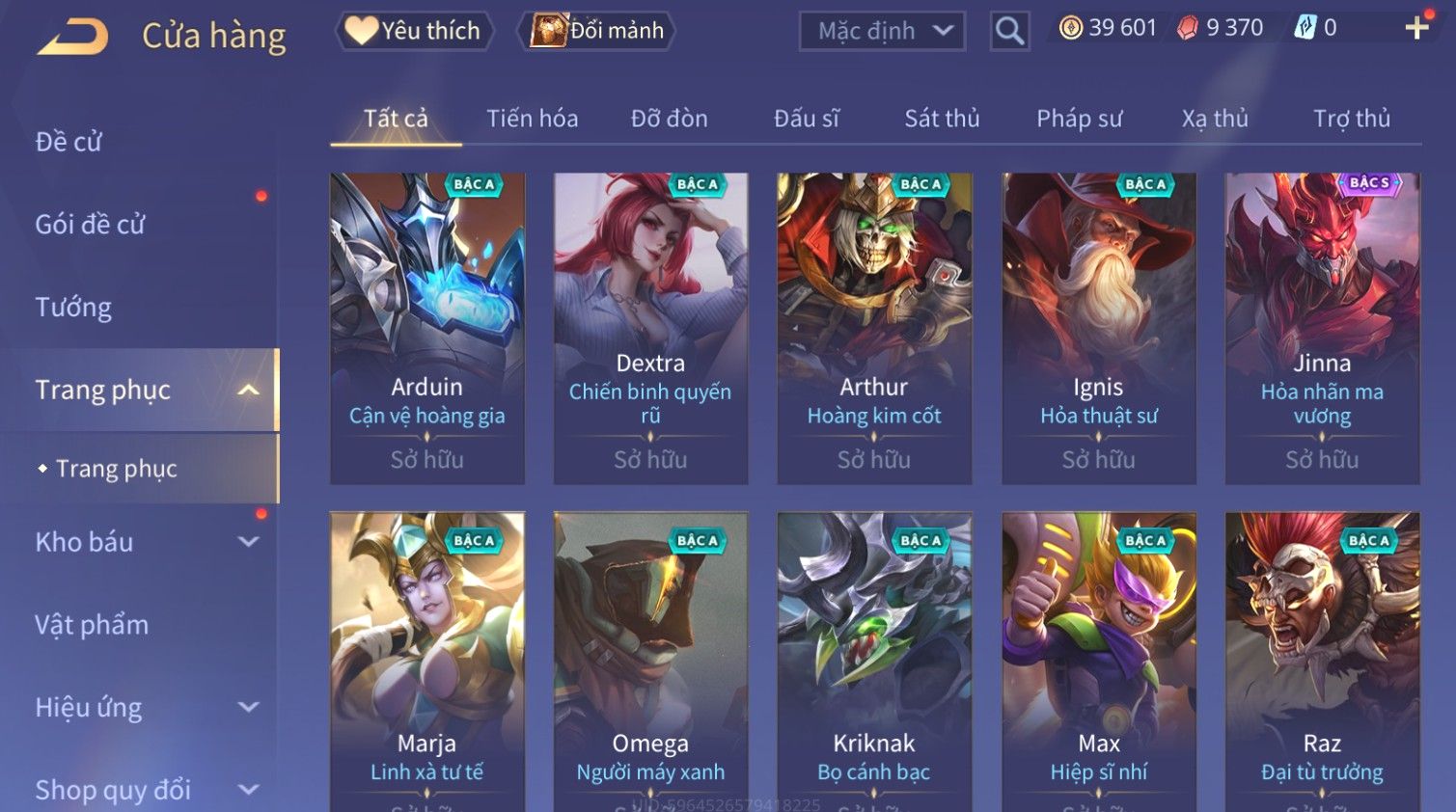Viewport: 1456px width, 812px height.
Task: Open the search magnifier icon
Action: (1009, 32)
